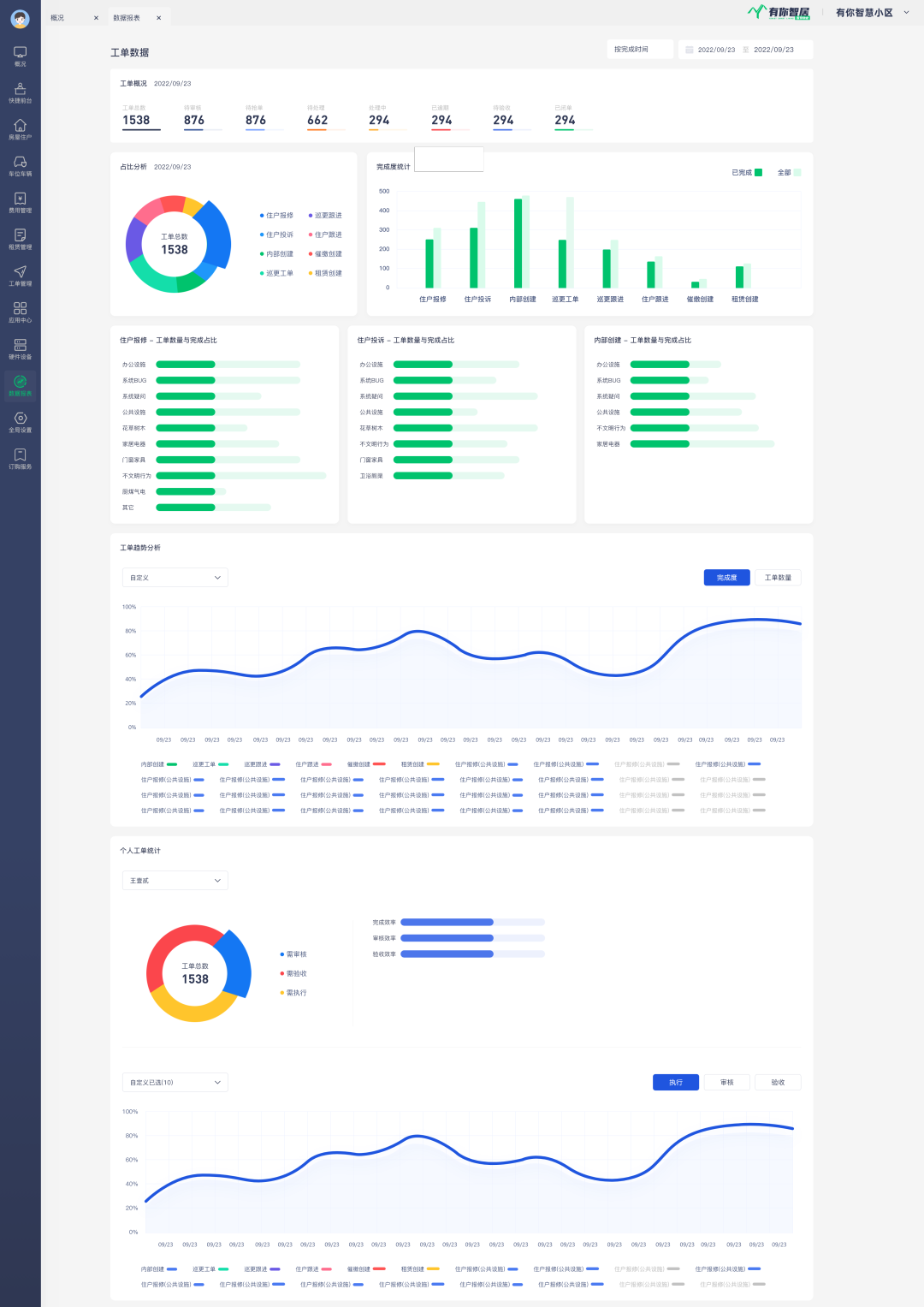Select the 审核 button in personal stats
This screenshot has width=924, height=1307.
tap(726, 1083)
